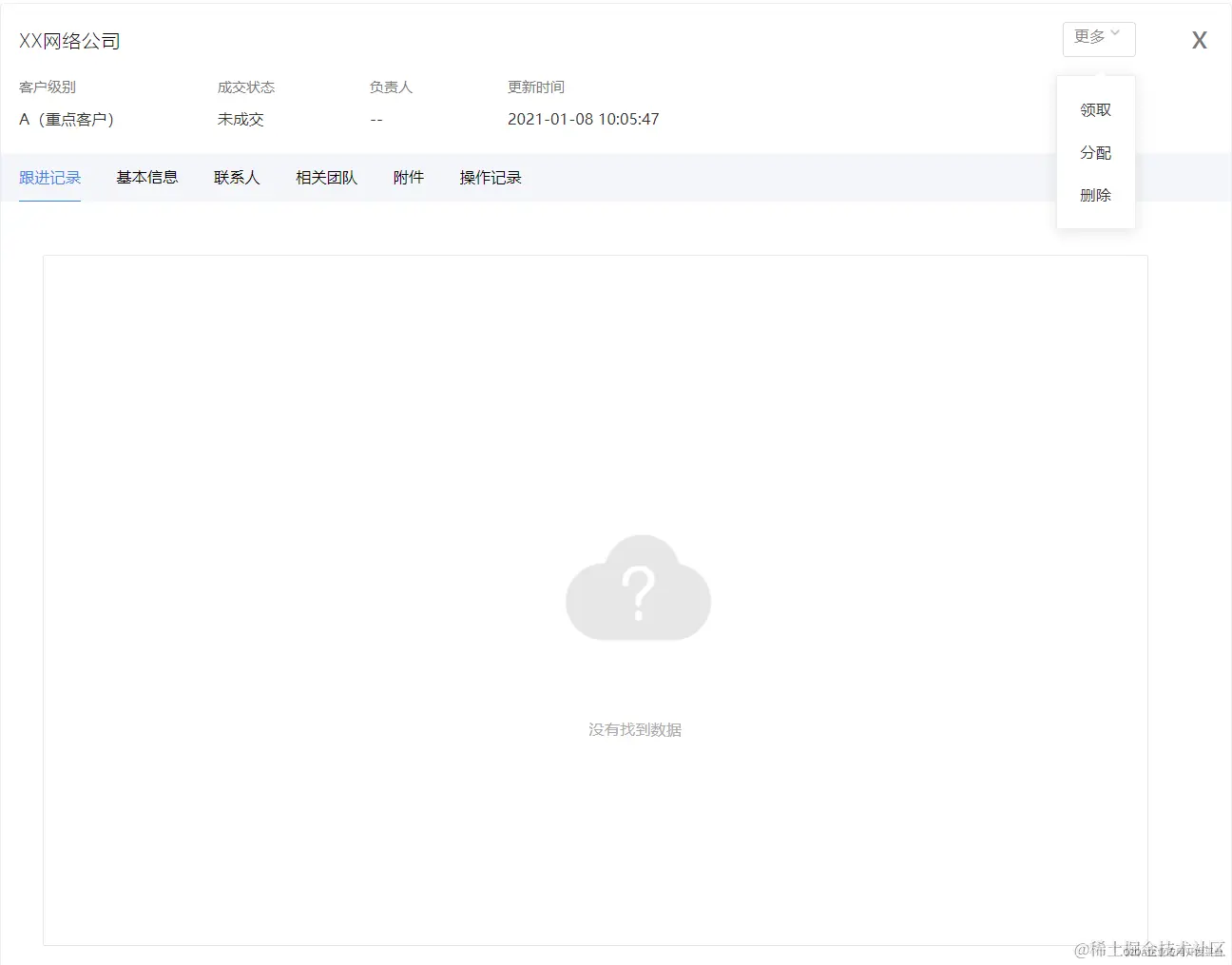Select the 附件 tab
This screenshot has height=965, width=1232.
pos(409,178)
